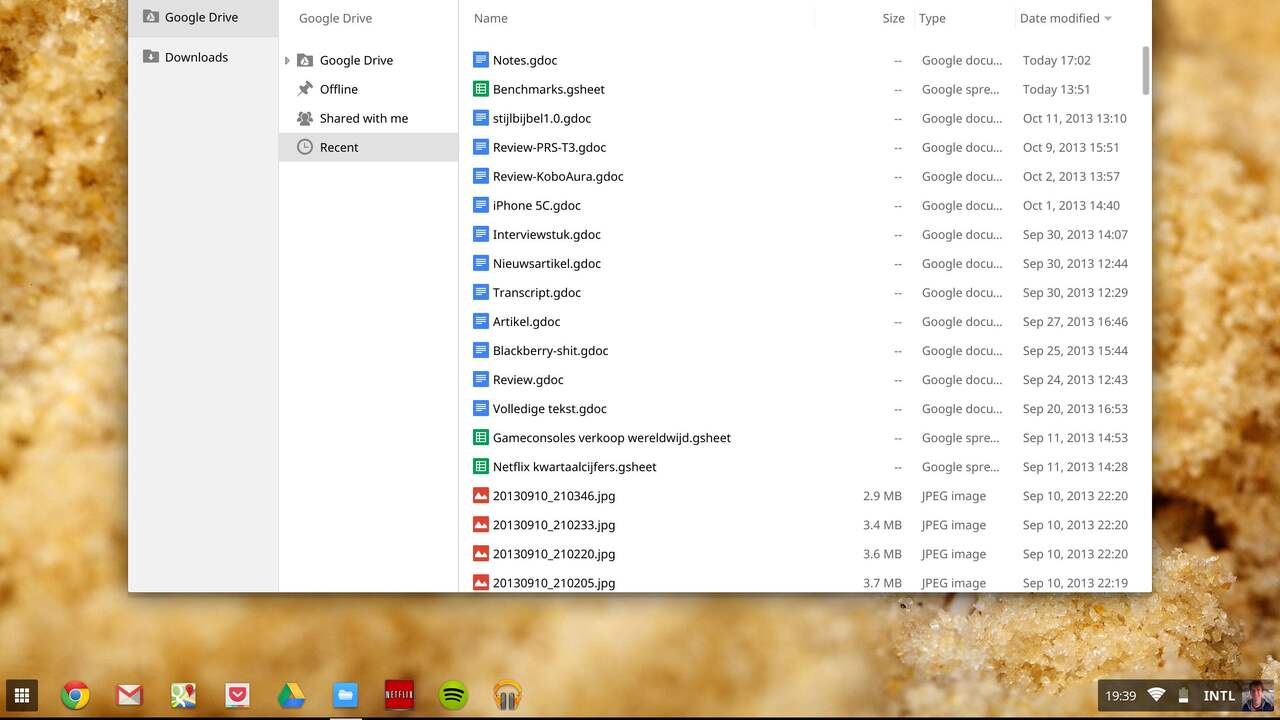The width and height of the screenshot is (1280, 720).
Task: Click the Google Drive breadcrumb label
Action: pyautogui.click(x=335, y=18)
